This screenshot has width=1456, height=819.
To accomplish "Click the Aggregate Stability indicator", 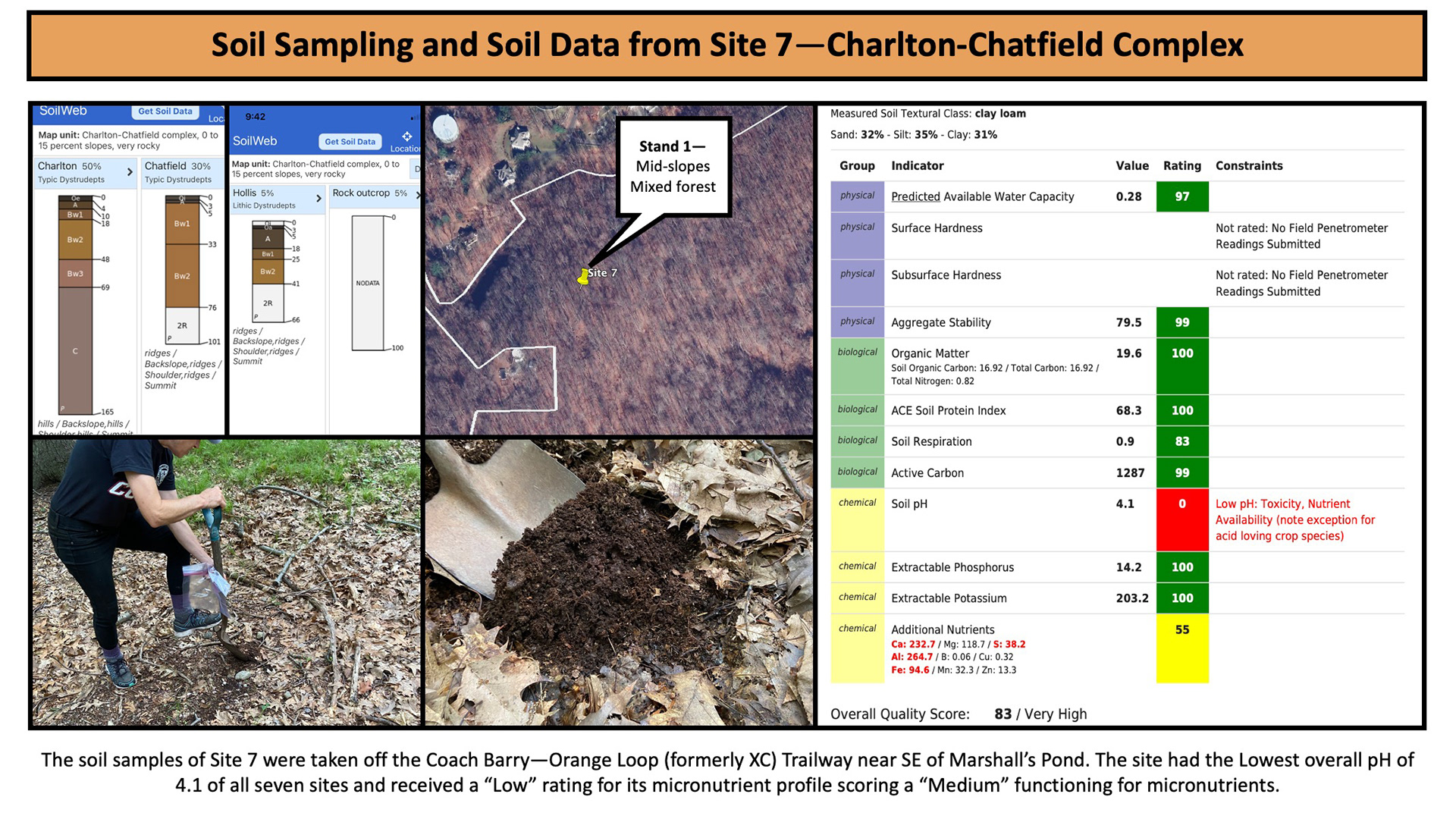I will pyautogui.click(x=940, y=322).
